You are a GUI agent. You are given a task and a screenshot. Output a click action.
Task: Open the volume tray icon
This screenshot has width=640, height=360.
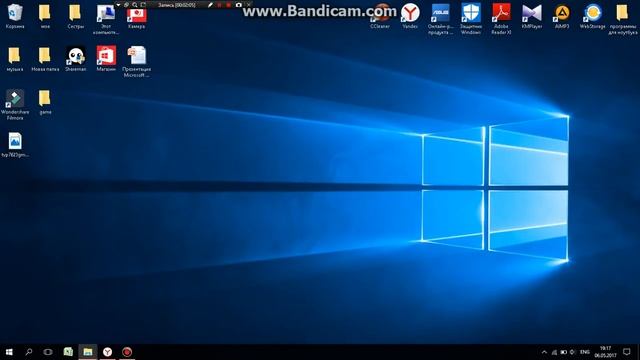(x=572, y=352)
